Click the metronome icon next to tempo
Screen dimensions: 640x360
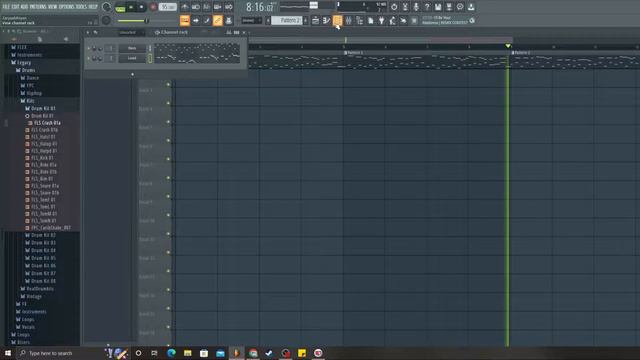pos(185,7)
